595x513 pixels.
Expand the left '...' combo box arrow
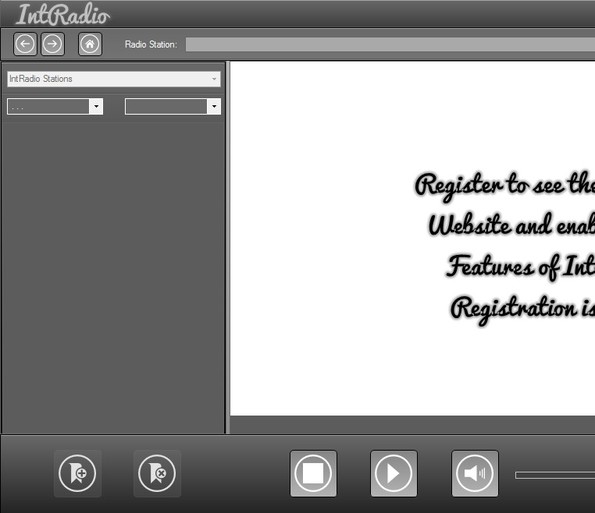(x=96, y=106)
